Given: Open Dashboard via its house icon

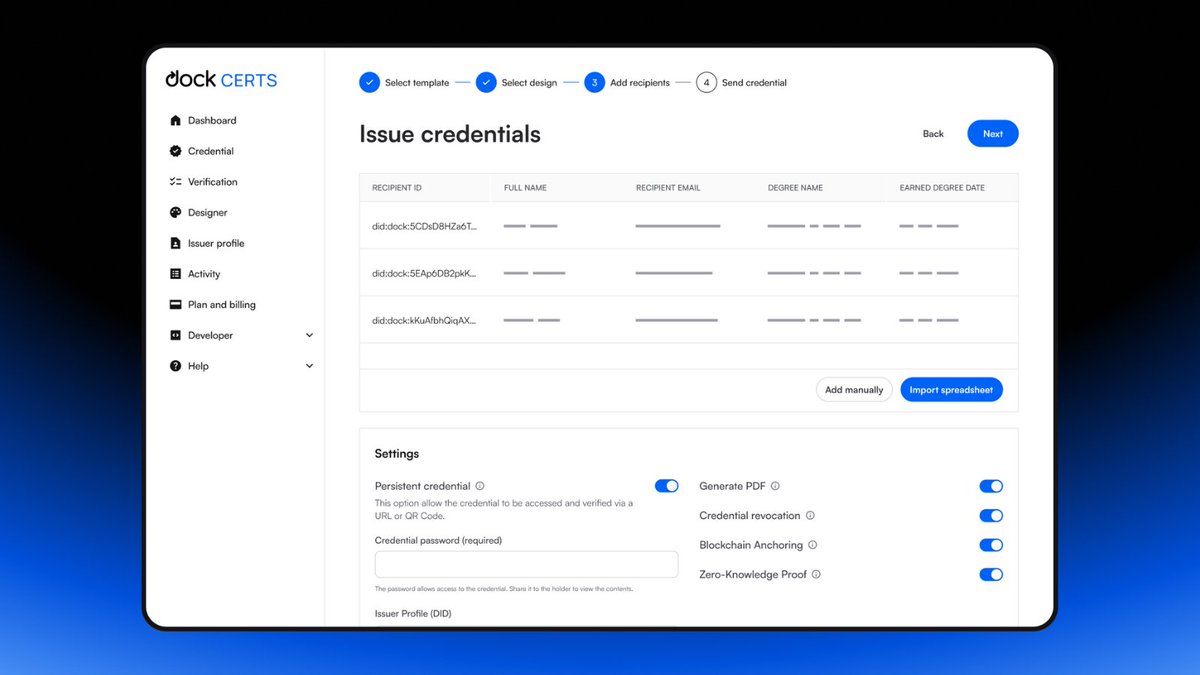Looking at the screenshot, I should click(x=176, y=120).
